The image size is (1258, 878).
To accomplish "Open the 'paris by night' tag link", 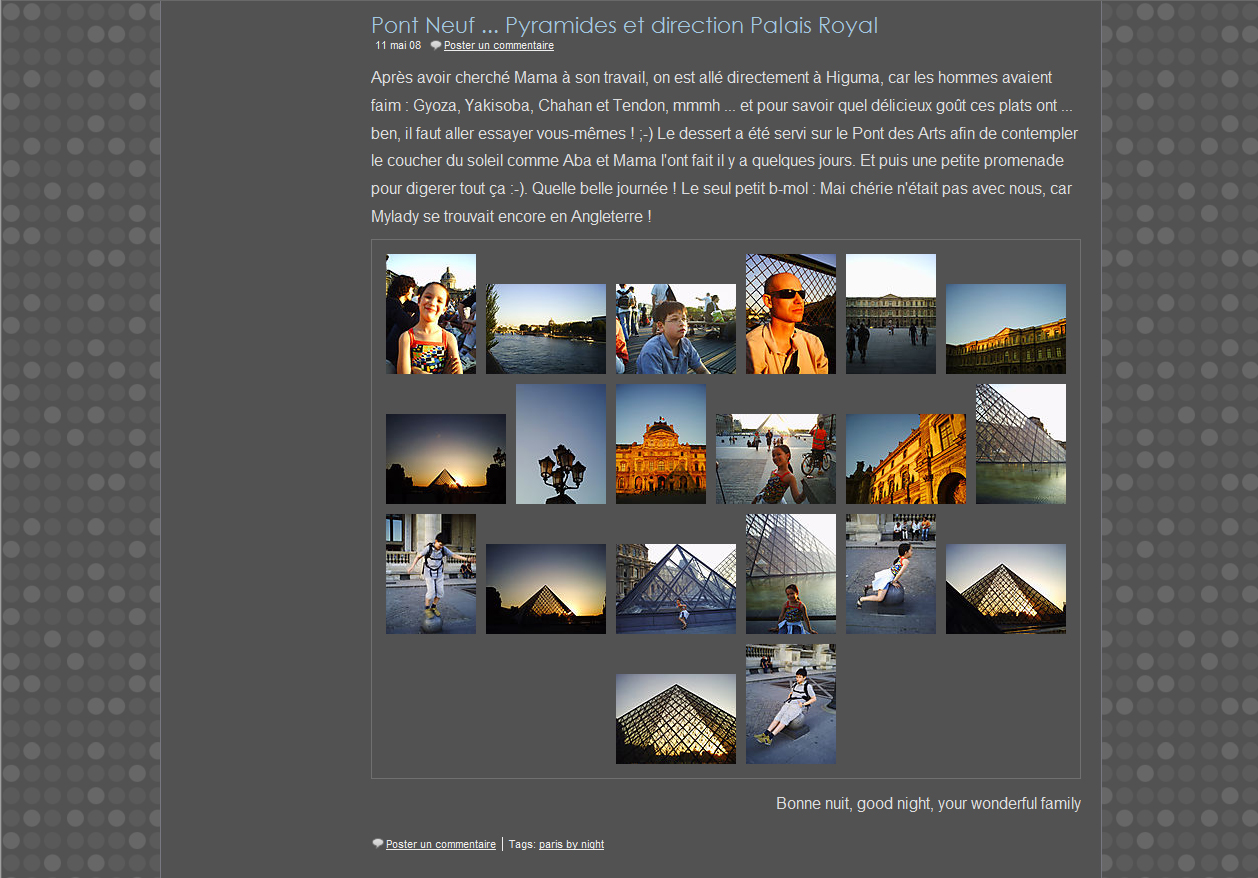I will [x=571, y=844].
